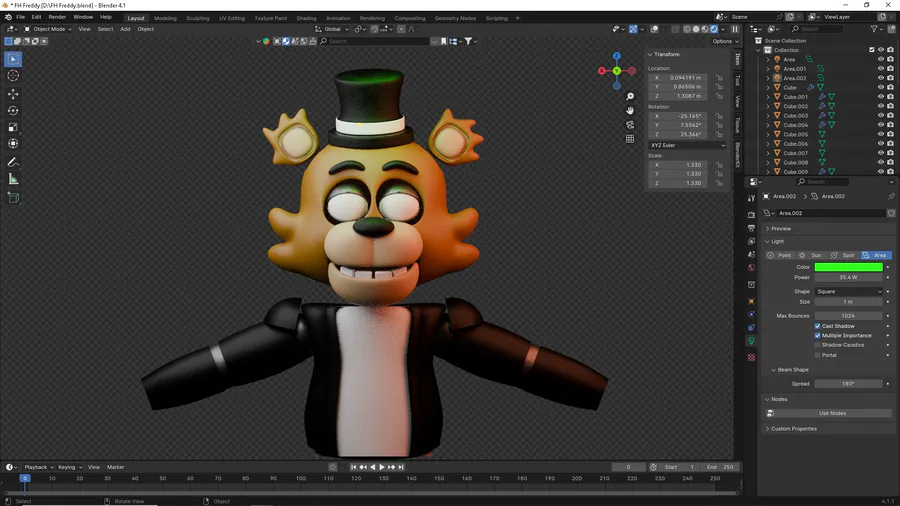Viewport: 900px width, 506px height.
Task: Hide the Cube object eye icon
Action: [880, 87]
